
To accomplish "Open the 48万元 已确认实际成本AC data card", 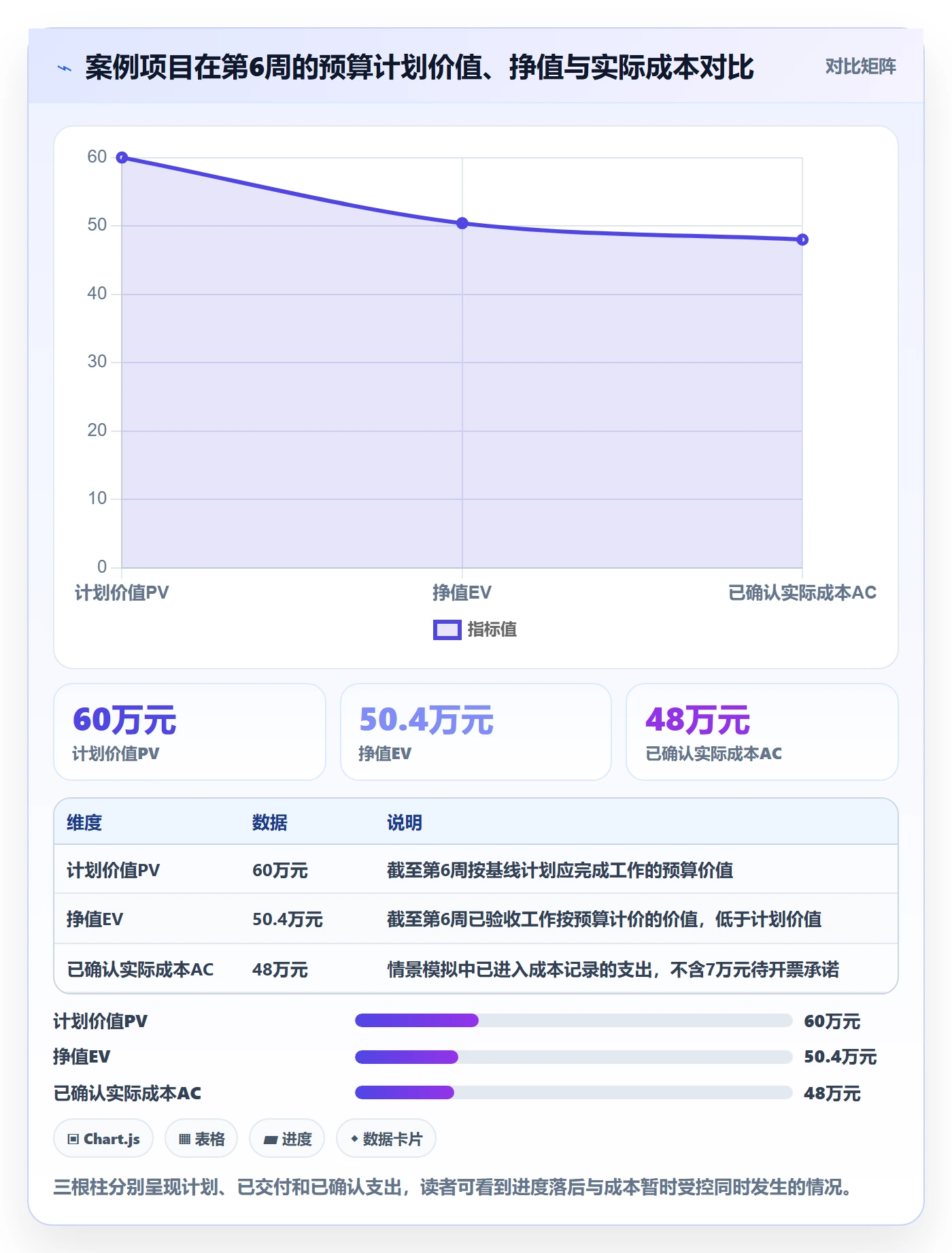I will [x=762, y=732].
